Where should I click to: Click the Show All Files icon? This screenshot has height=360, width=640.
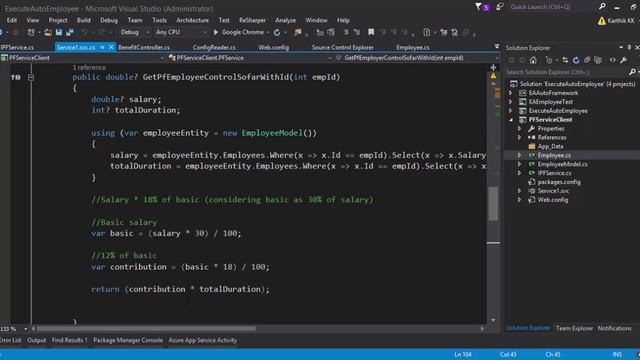[598, 60]
